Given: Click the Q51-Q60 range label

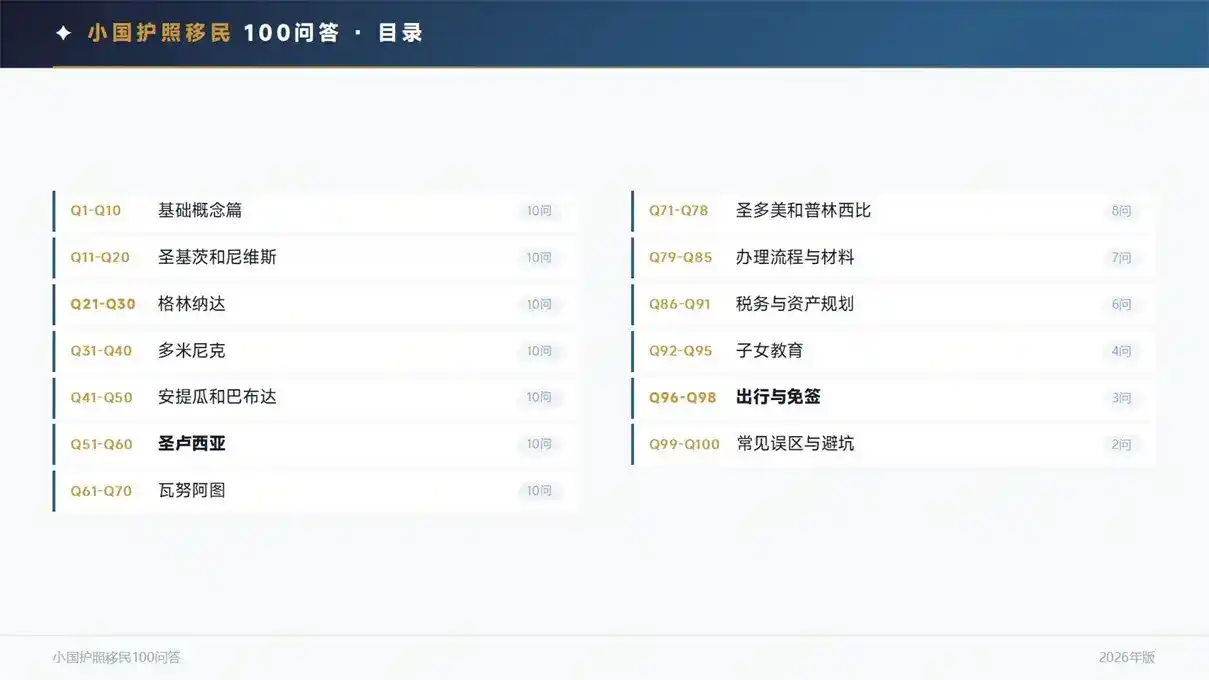Looking at the screenshot, I should pyautogui.click(x=101, y=444).
